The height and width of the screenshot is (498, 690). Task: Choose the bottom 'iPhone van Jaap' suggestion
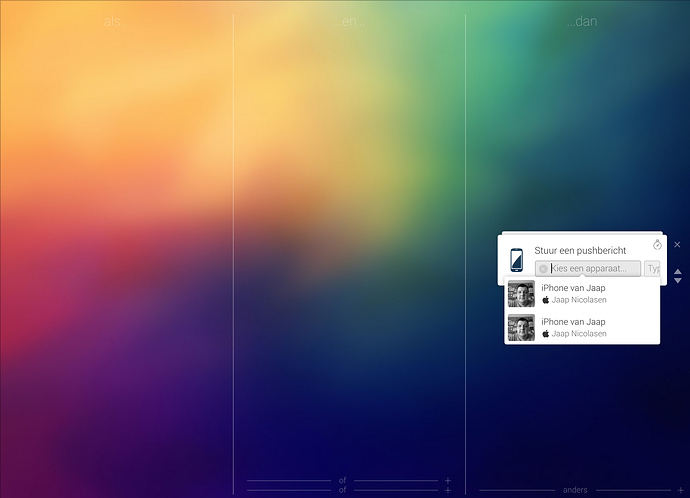[582, 327]
